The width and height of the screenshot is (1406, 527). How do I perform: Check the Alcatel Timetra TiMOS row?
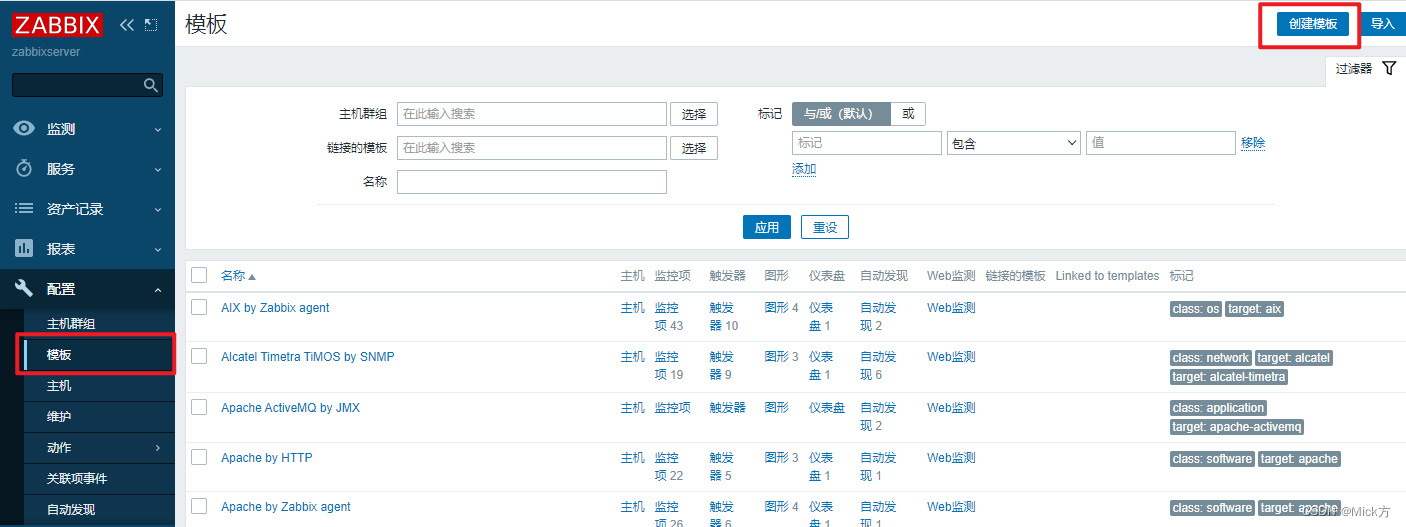[x=199, y=356]
